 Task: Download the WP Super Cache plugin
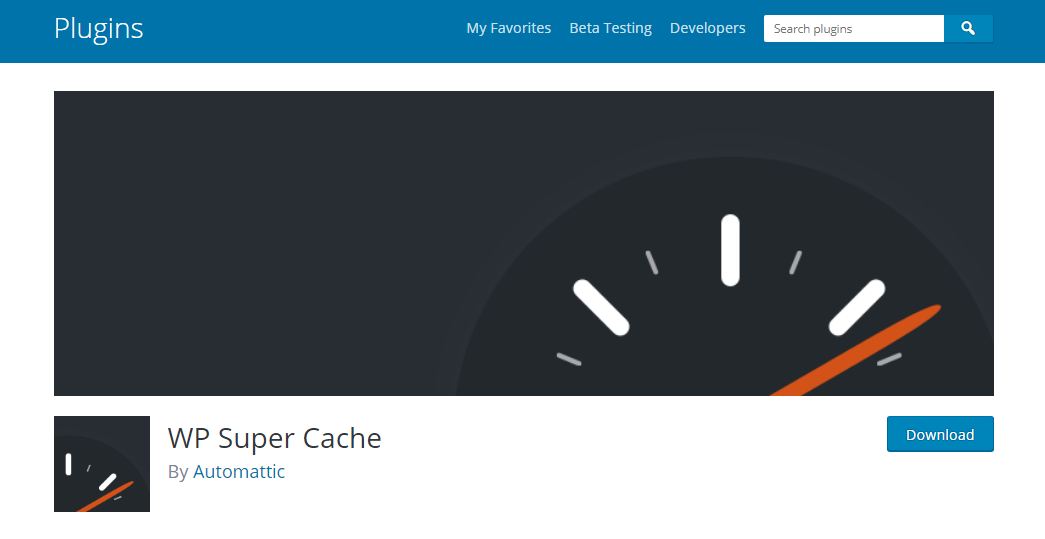940,434
